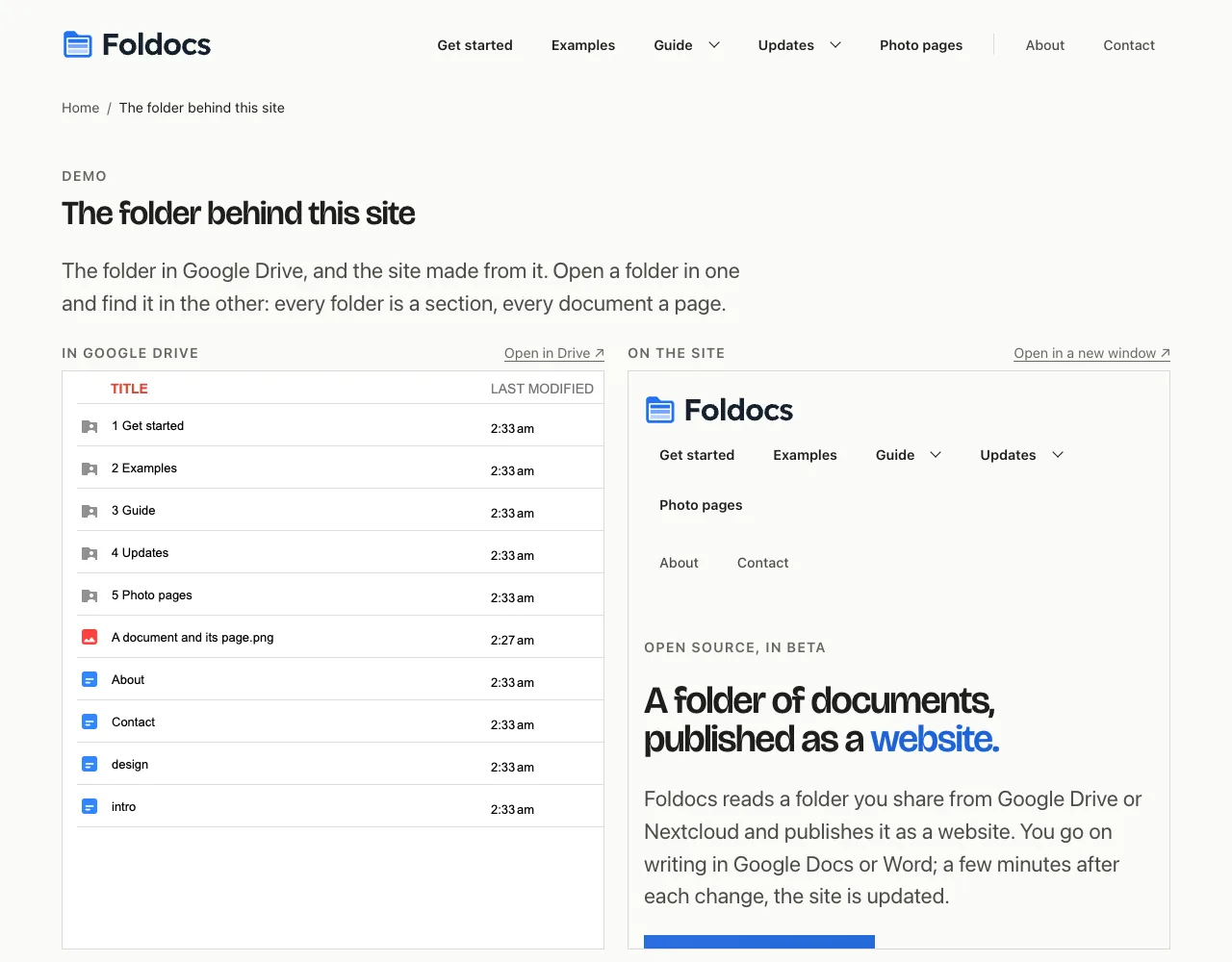Click the document icon beside design row

click(90, 764)
